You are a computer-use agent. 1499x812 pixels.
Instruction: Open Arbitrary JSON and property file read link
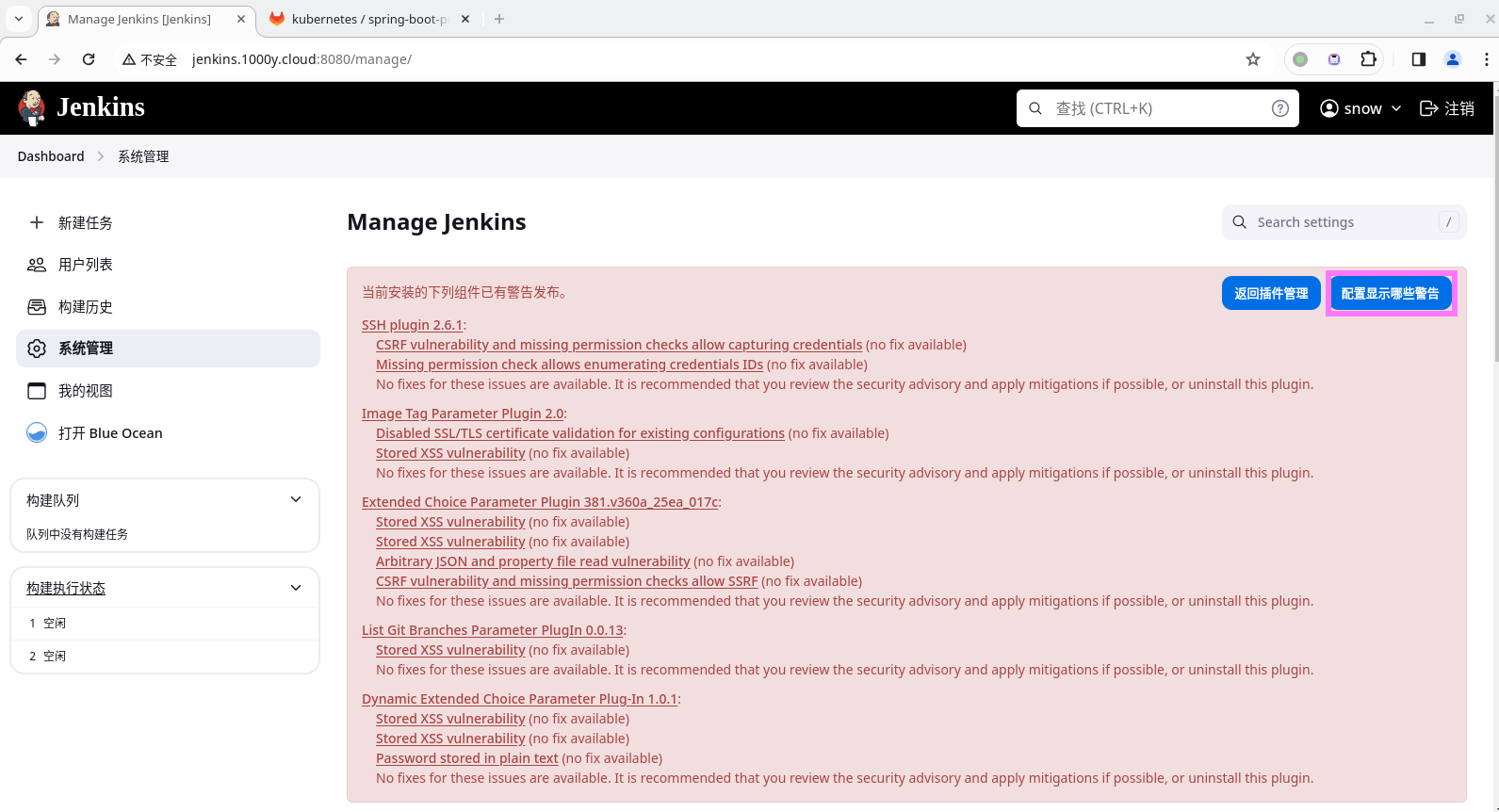click(x=533, y=561)
